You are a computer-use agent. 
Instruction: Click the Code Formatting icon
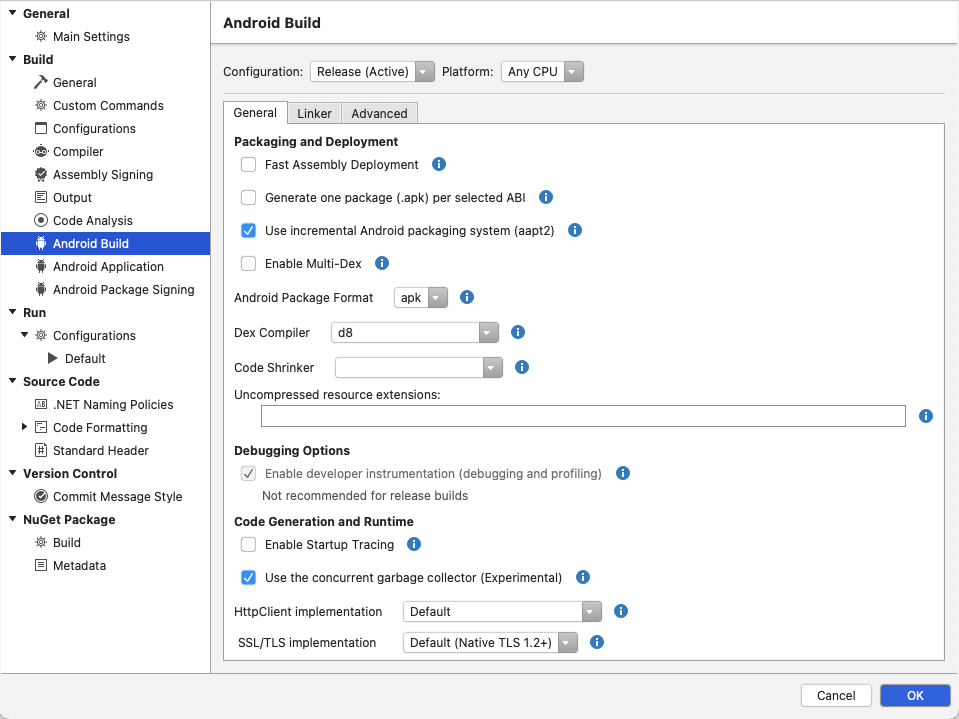point(41,427)
